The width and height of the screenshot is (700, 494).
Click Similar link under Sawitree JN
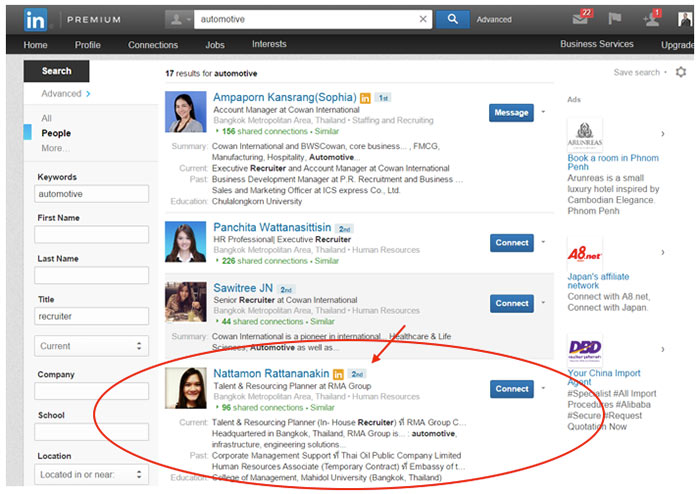pos(322,321)
